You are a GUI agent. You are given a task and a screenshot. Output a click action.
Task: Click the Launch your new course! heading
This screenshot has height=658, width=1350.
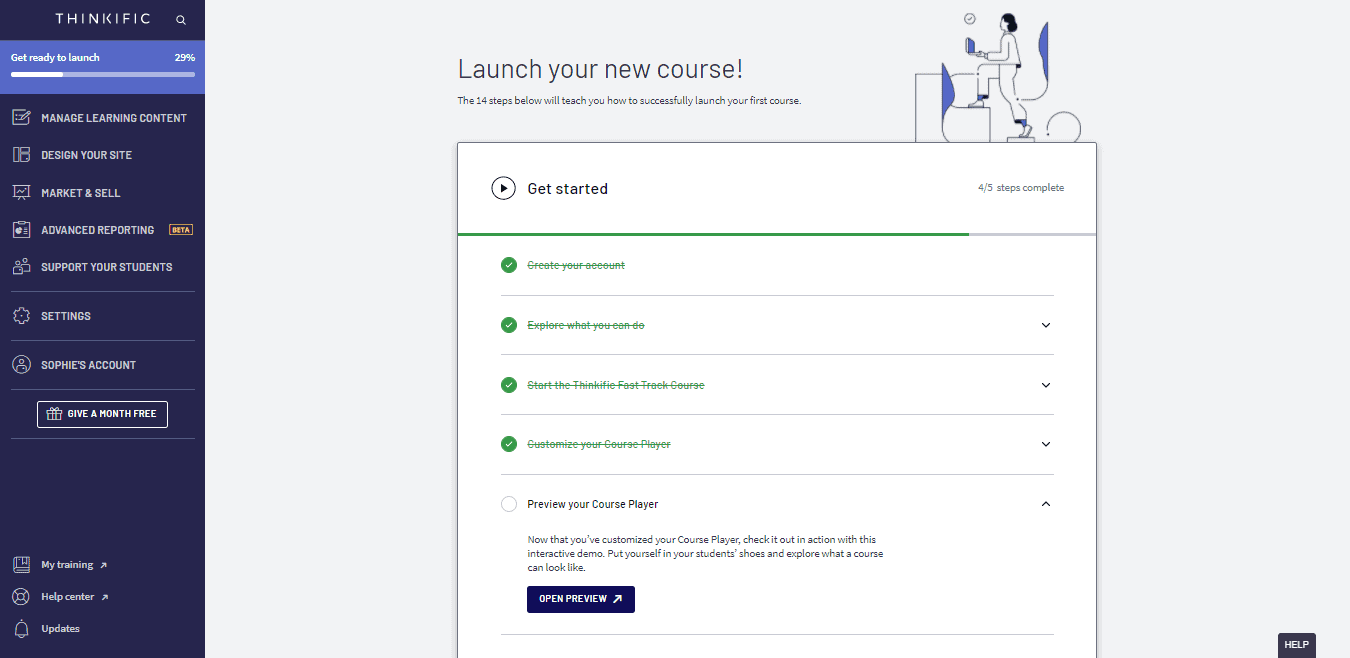click(x=601, y=69)
